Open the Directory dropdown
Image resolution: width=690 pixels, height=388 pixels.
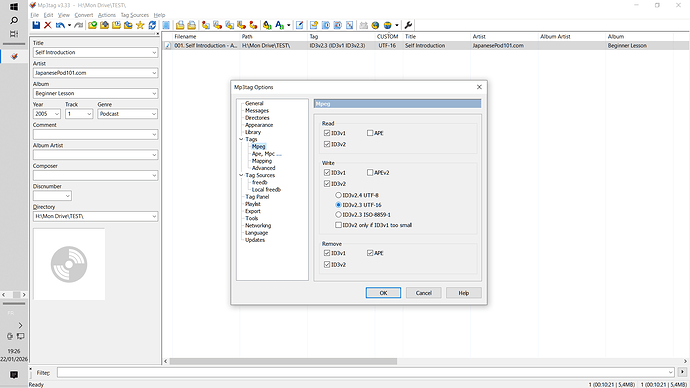point(154,216)
